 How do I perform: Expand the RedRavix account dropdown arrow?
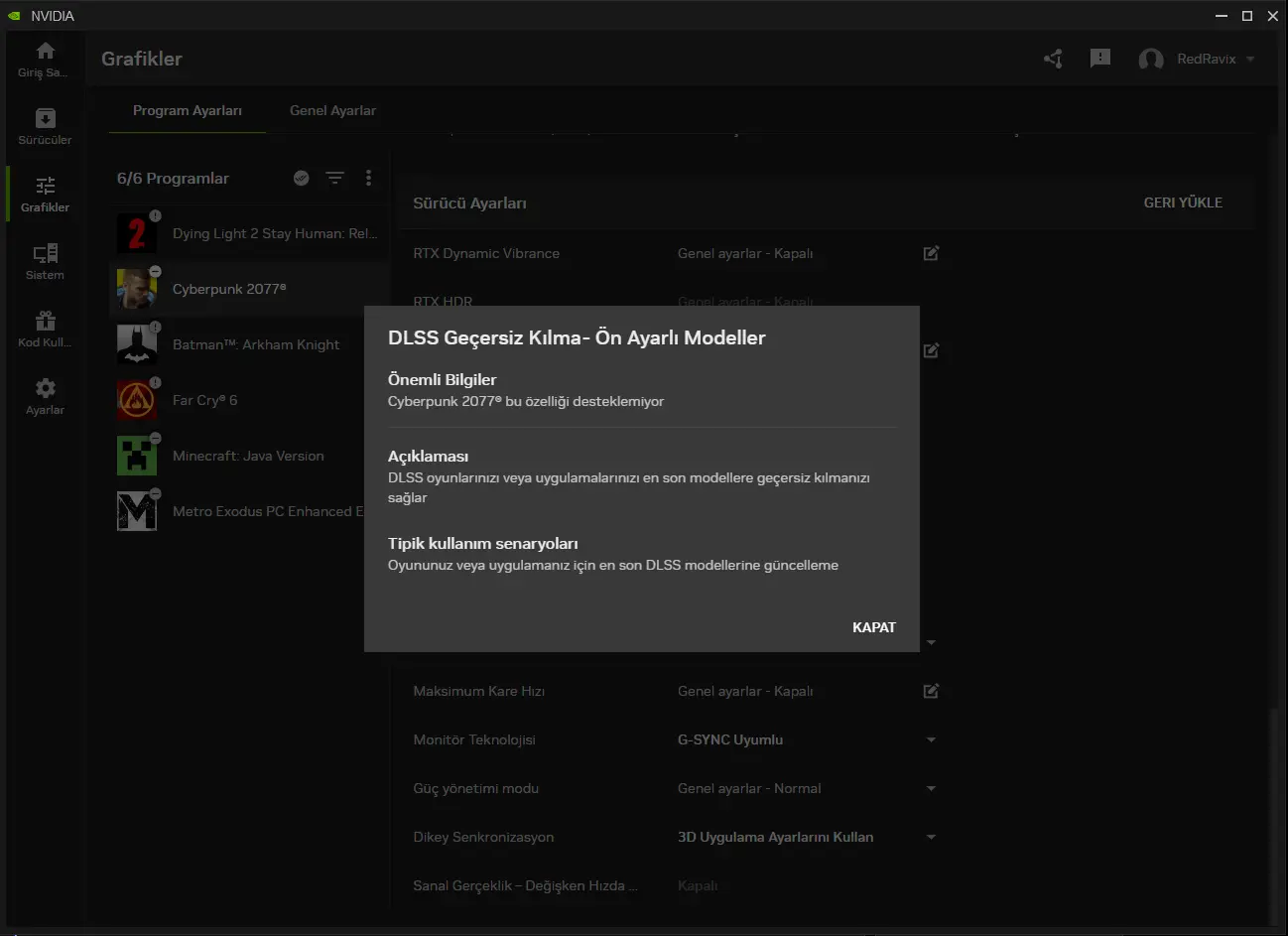1250,60
